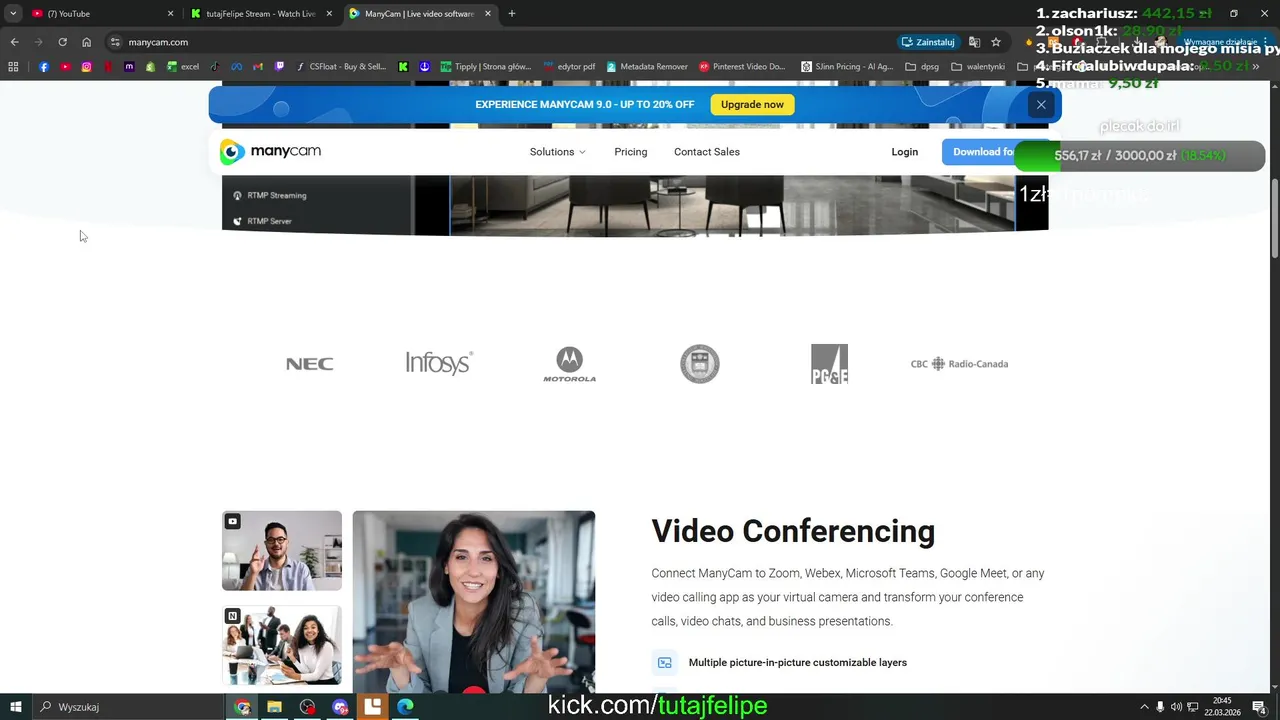Click the Wyszukaj taskbar search box
The image size is (1280, 720).
(x=128, y=707)
